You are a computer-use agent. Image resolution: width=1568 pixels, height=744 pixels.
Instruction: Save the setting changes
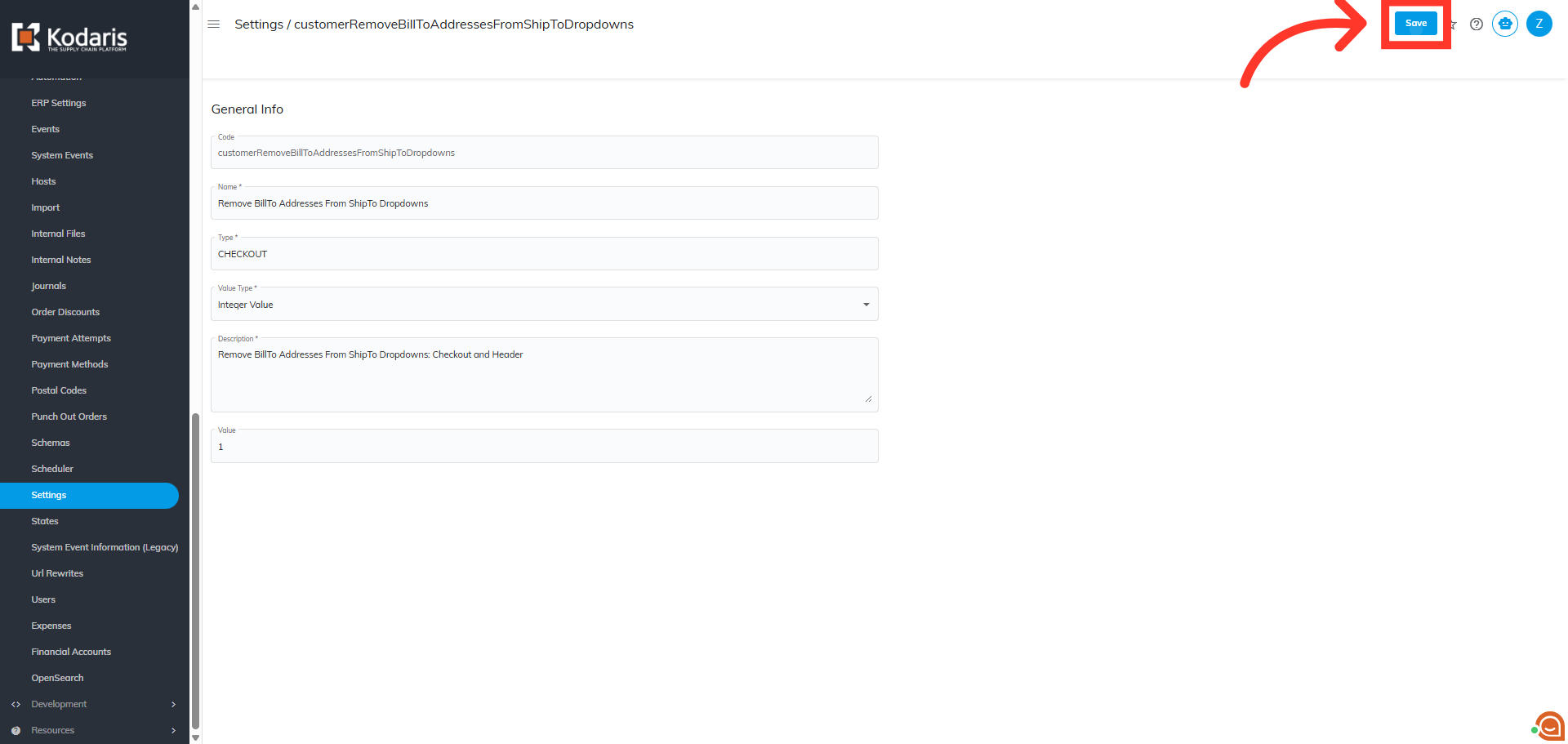tap(1416, 24)
